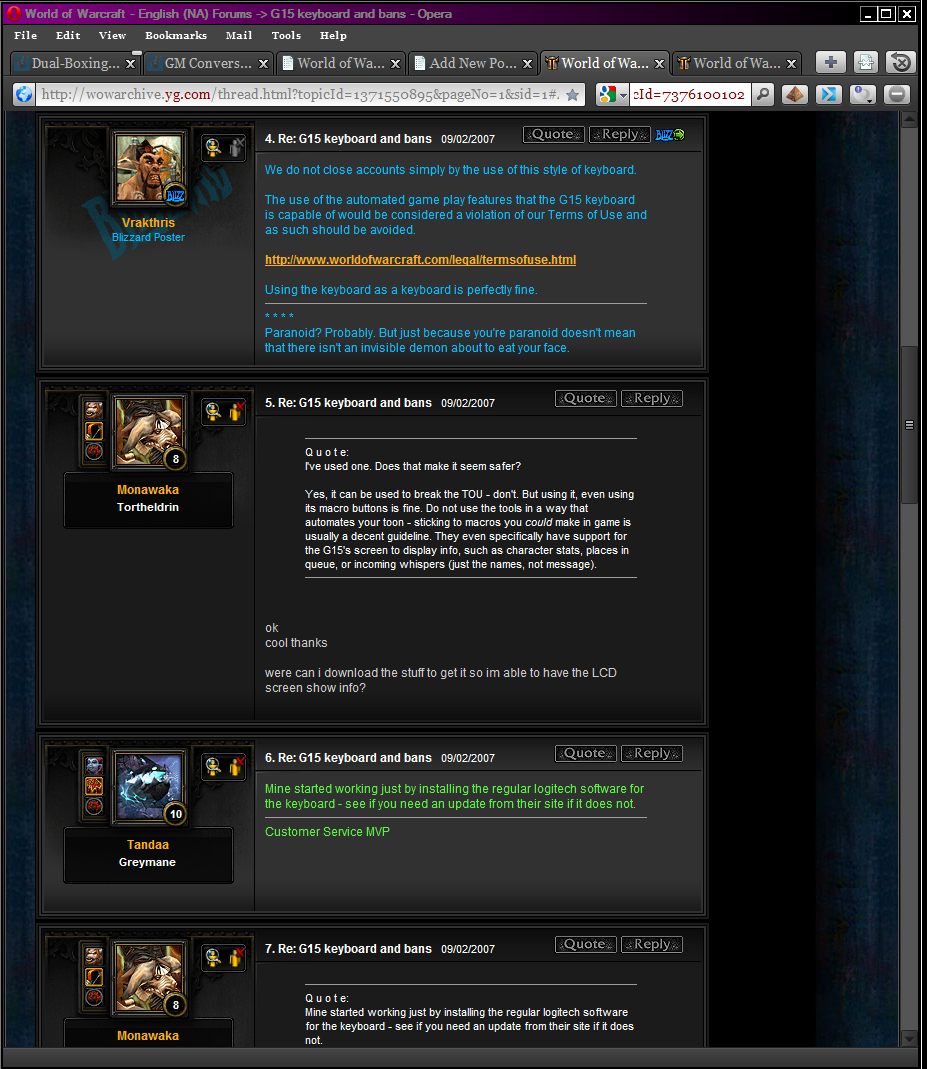Viewport: 927px width, 1069px height.
Task: Close the GM Convers... tab
Action: pos(263,64)
